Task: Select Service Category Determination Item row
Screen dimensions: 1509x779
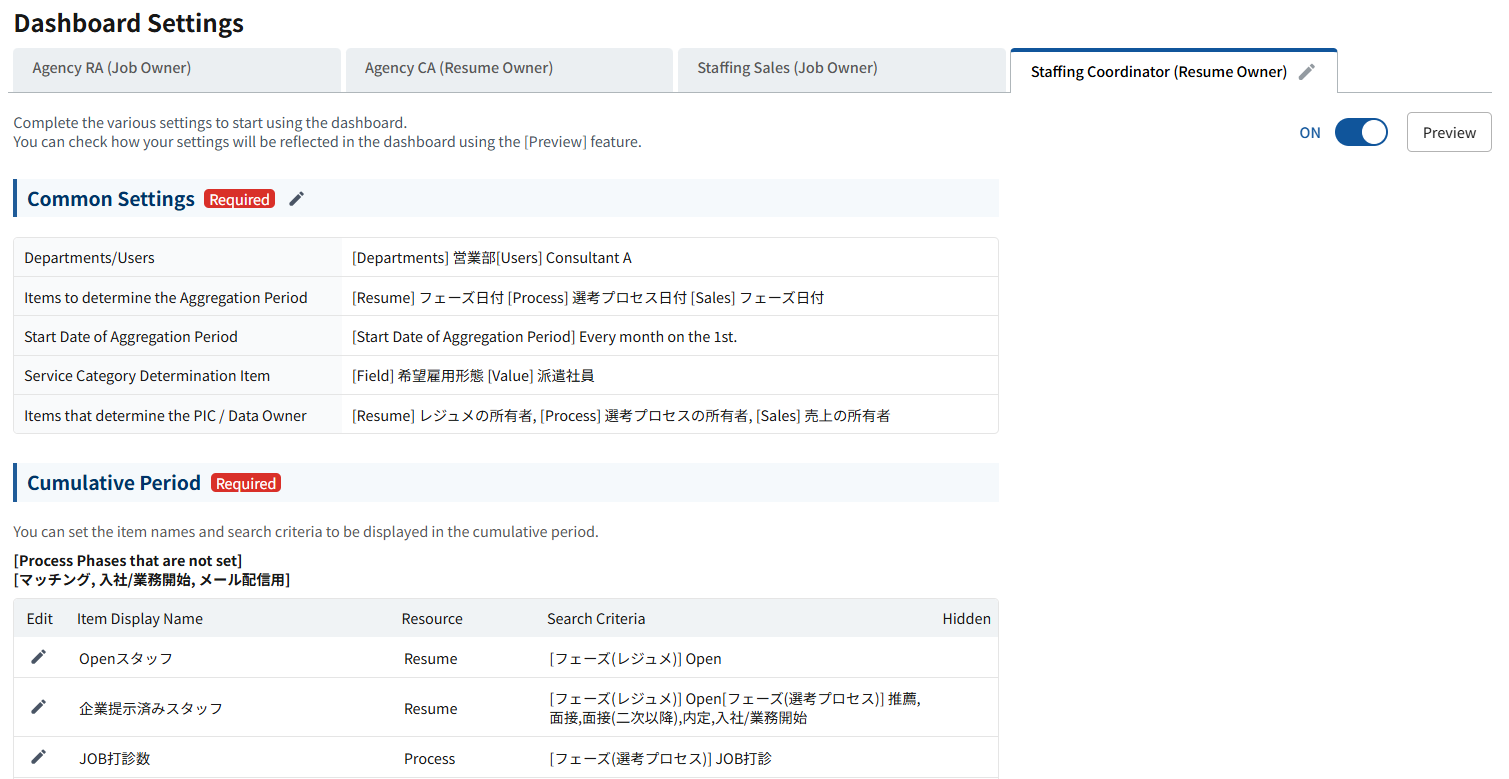Action: (x=505, y=376)
